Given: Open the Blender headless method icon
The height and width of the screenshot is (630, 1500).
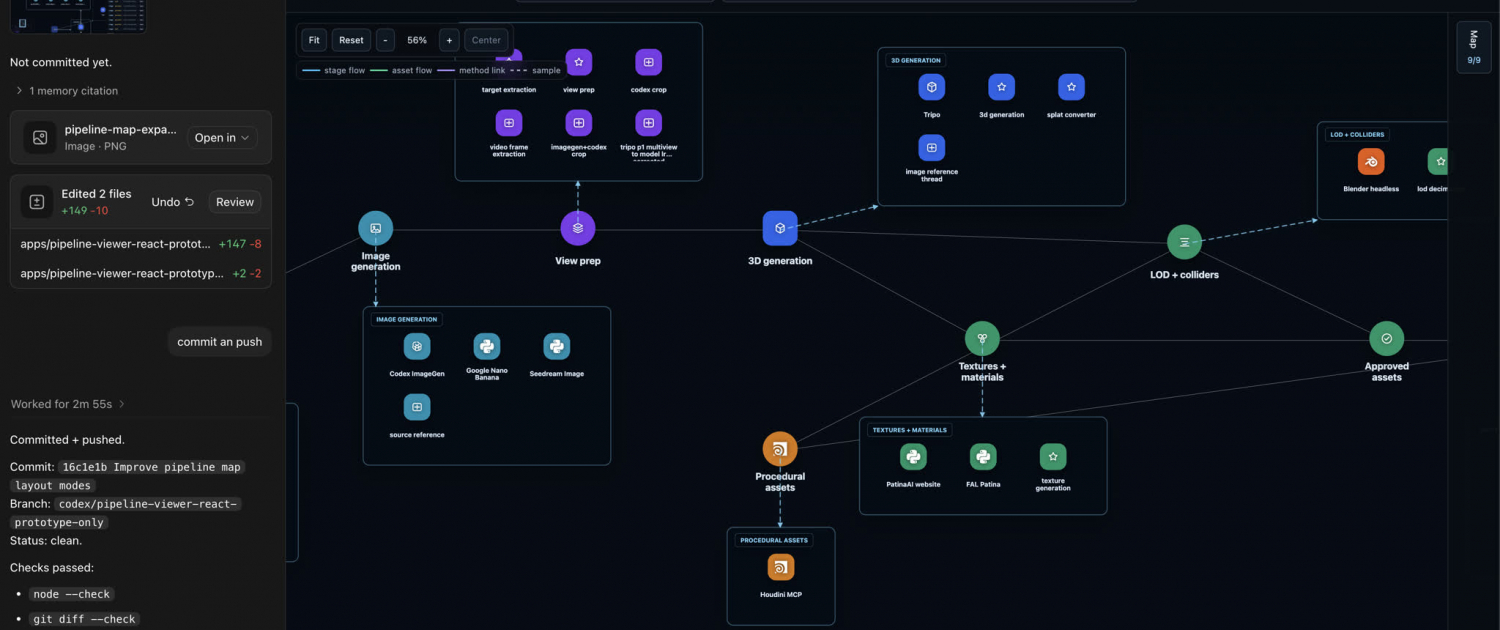Looking at the screenshot, I should coord(1371,161).
